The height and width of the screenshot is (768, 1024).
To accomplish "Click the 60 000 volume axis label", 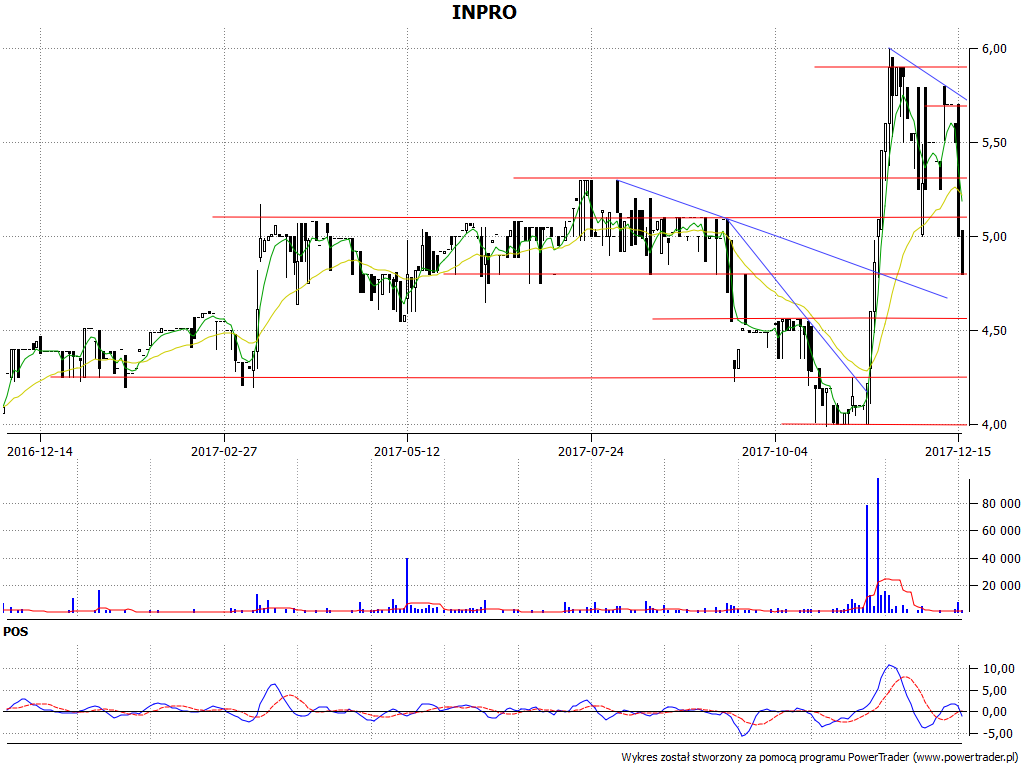I will [x=1001, y=531].
